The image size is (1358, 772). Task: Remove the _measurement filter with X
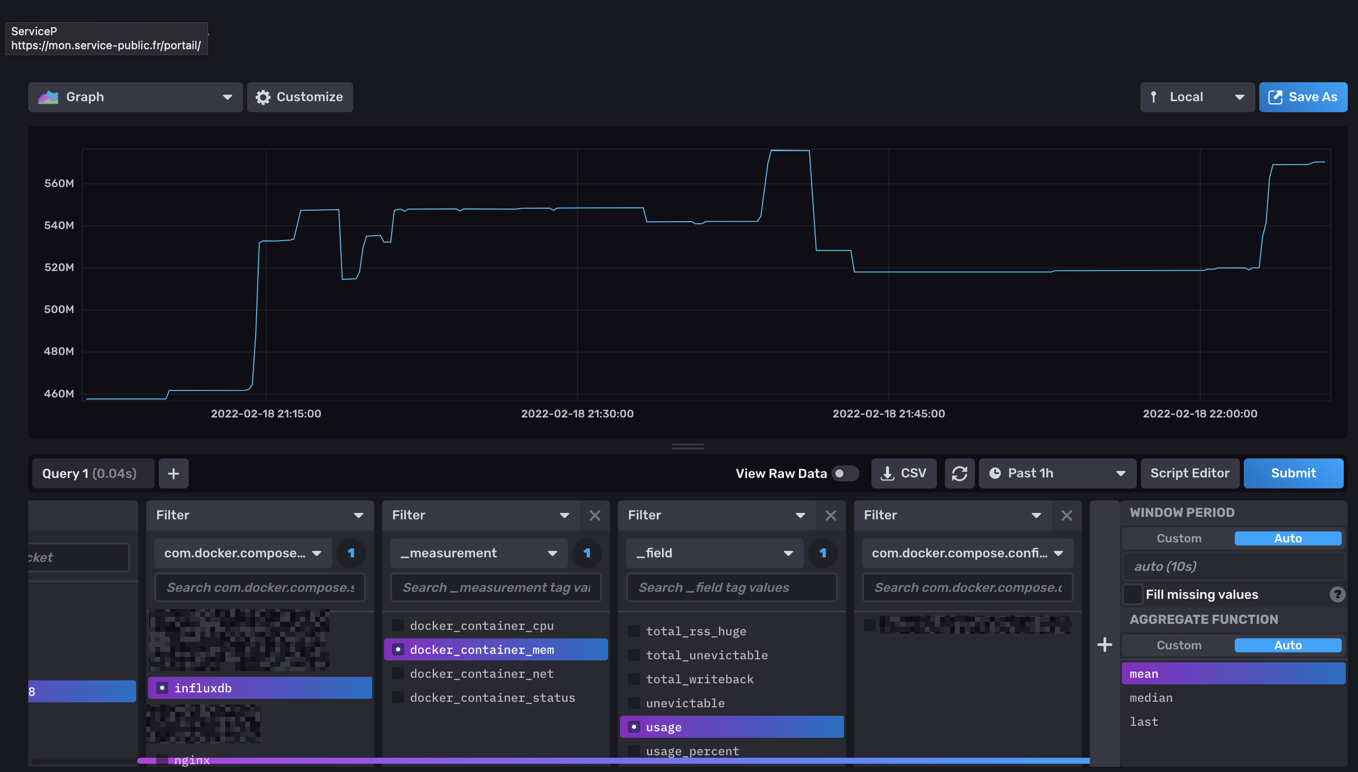[x=595, y=515]
